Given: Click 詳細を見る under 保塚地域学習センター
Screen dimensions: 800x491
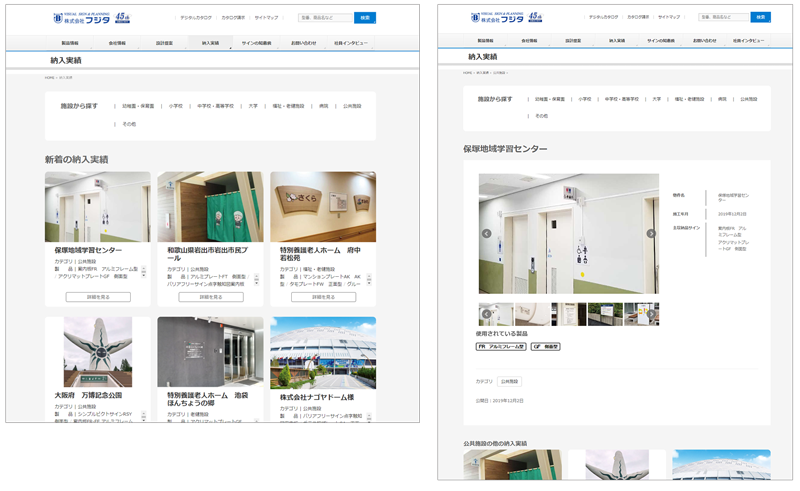Looking at the screenshot, I should tap(98, 297).
